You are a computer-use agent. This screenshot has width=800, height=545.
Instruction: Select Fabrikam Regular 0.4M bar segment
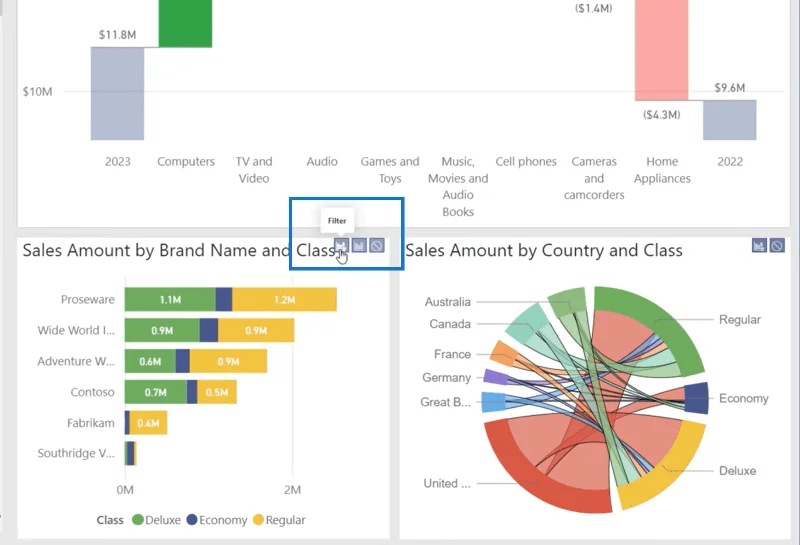[148, 423]
